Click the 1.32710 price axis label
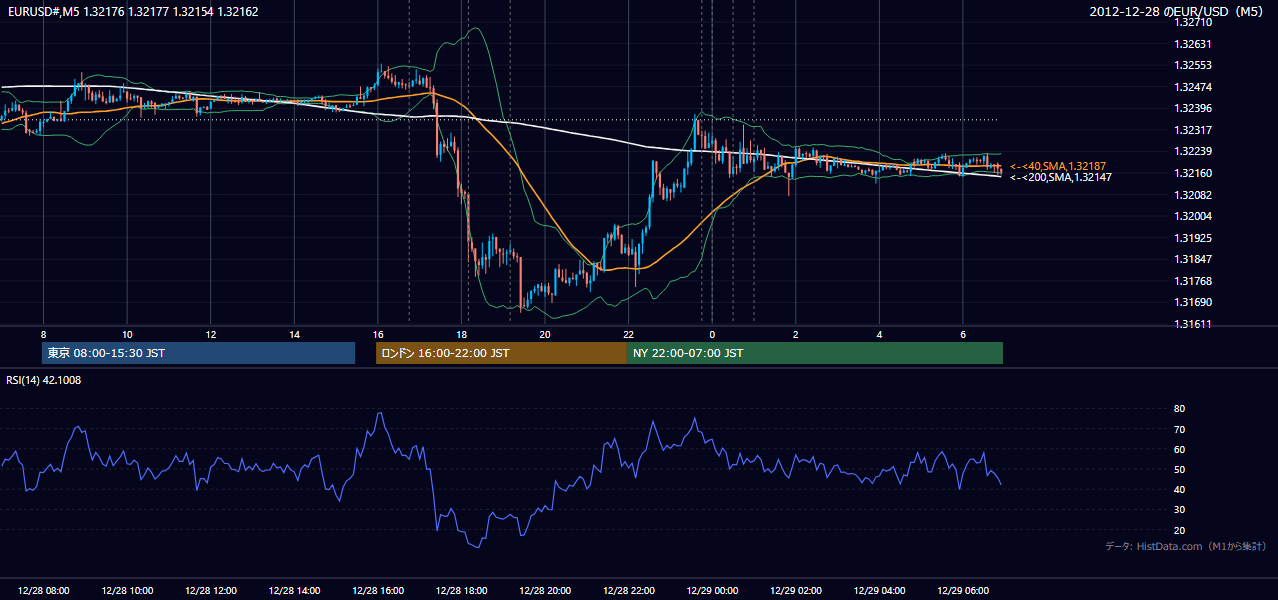The image size is (1278, 600). click(x=1194, y=22)
